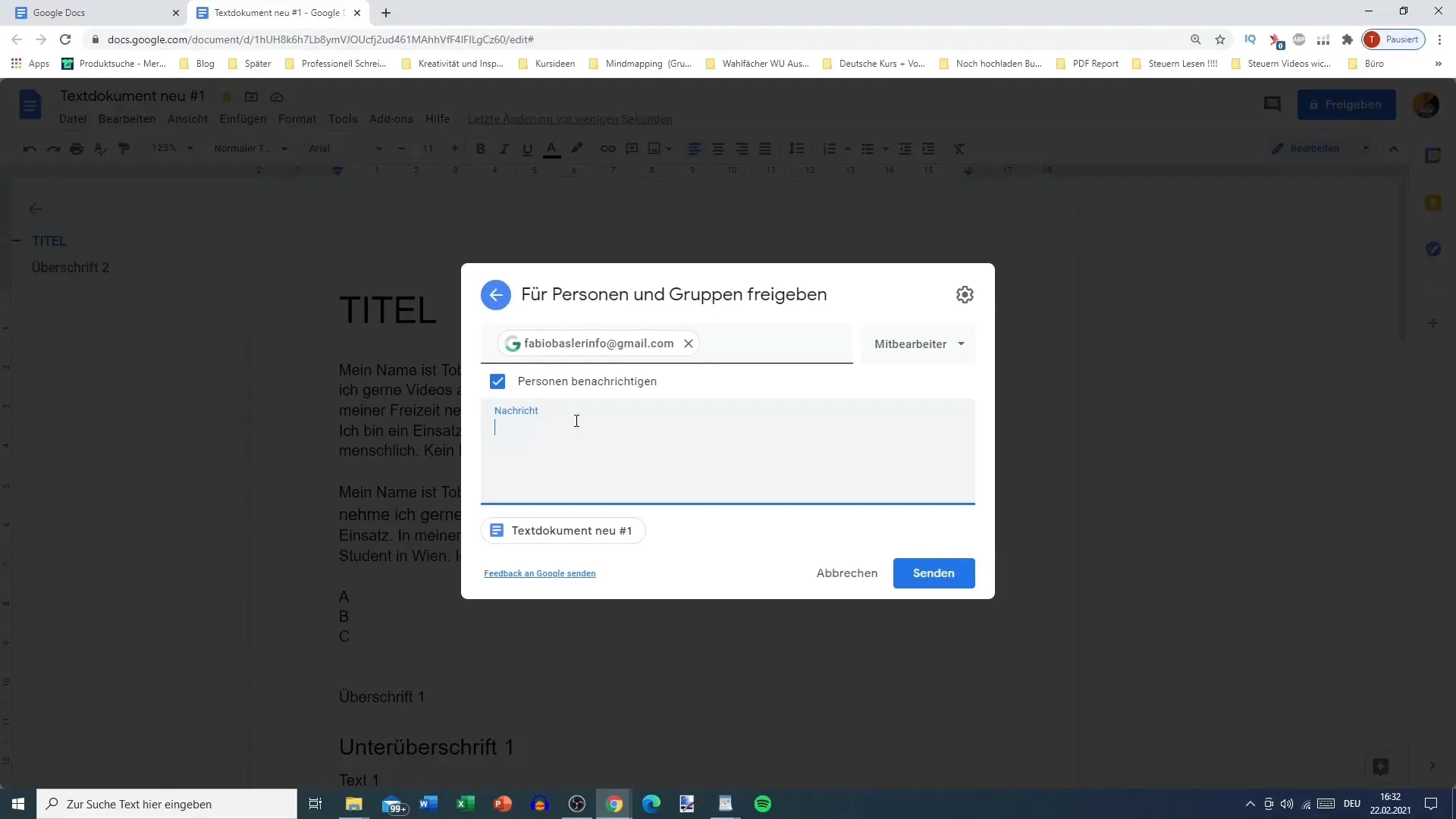Click the text highlight color icon

pos(578,148)
